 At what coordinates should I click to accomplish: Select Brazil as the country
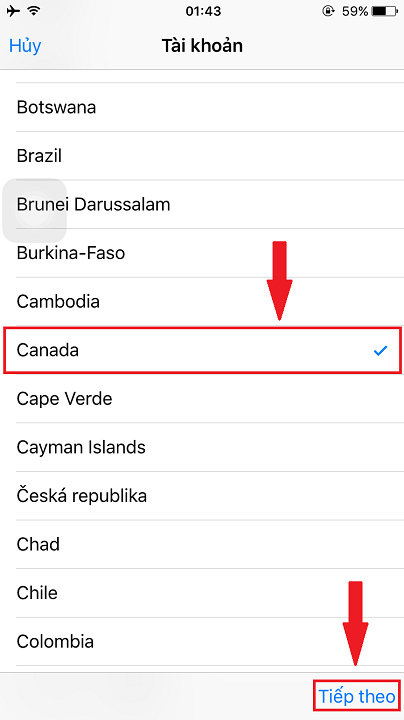tap(202, 156)
